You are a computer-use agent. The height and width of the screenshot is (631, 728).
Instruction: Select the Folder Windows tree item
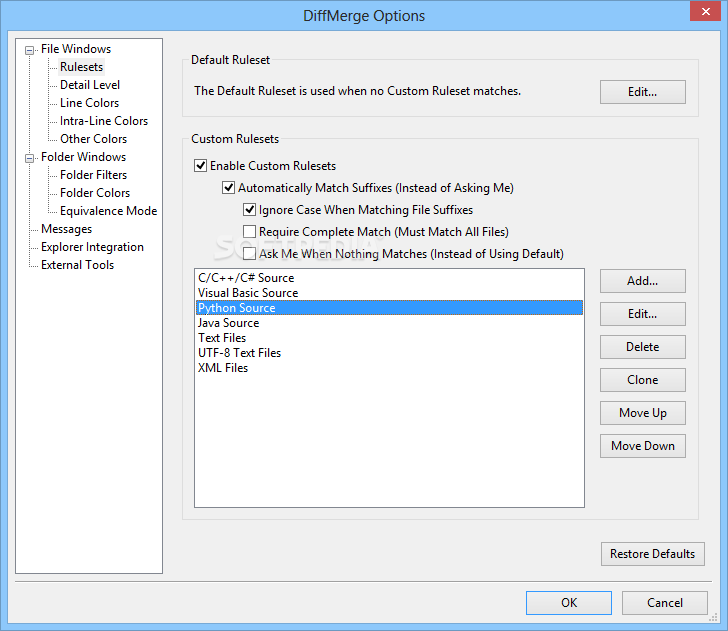coord(83,157)
